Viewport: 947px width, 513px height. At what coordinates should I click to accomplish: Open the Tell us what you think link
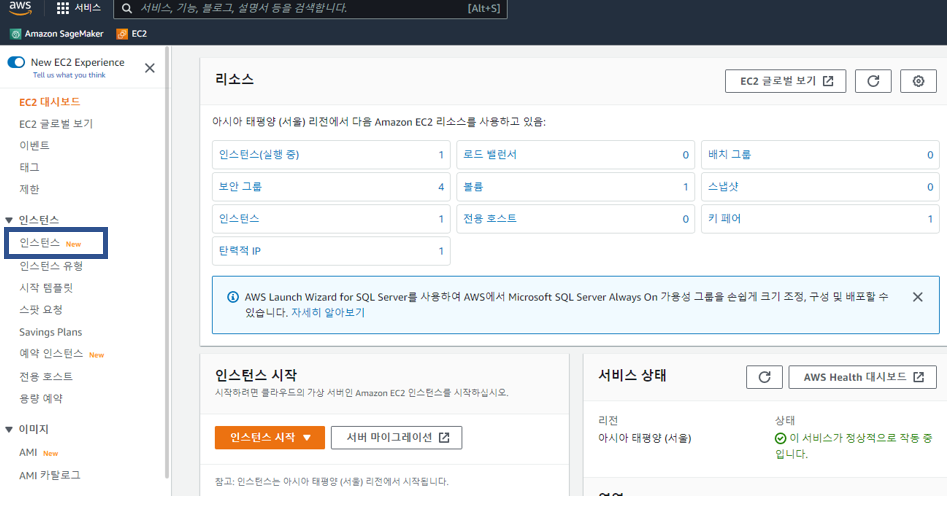[69, 75]
